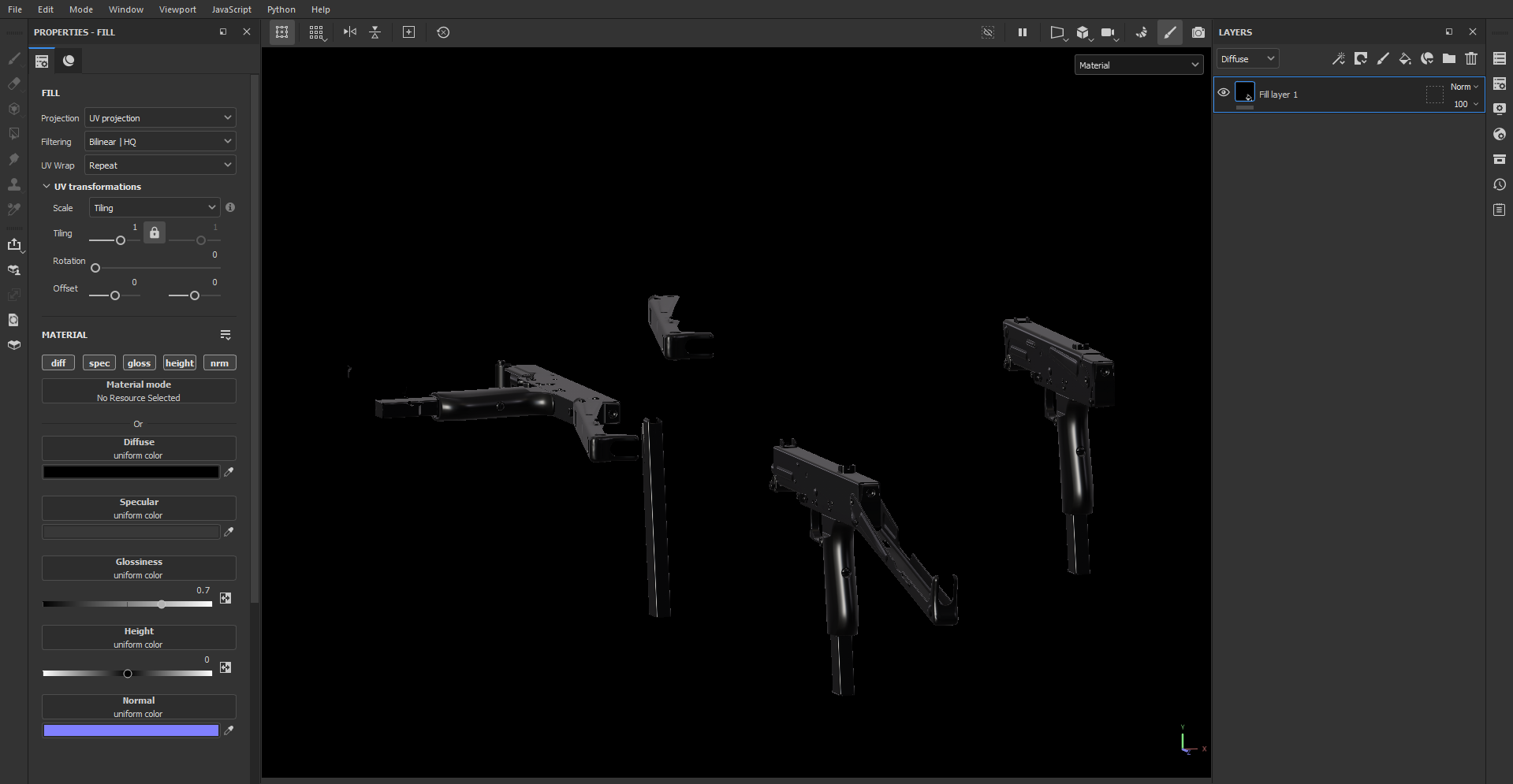Viewport: 1513px width, 784px height.
Task: Select the Material picker eyedropper tool
Action: 13,210
